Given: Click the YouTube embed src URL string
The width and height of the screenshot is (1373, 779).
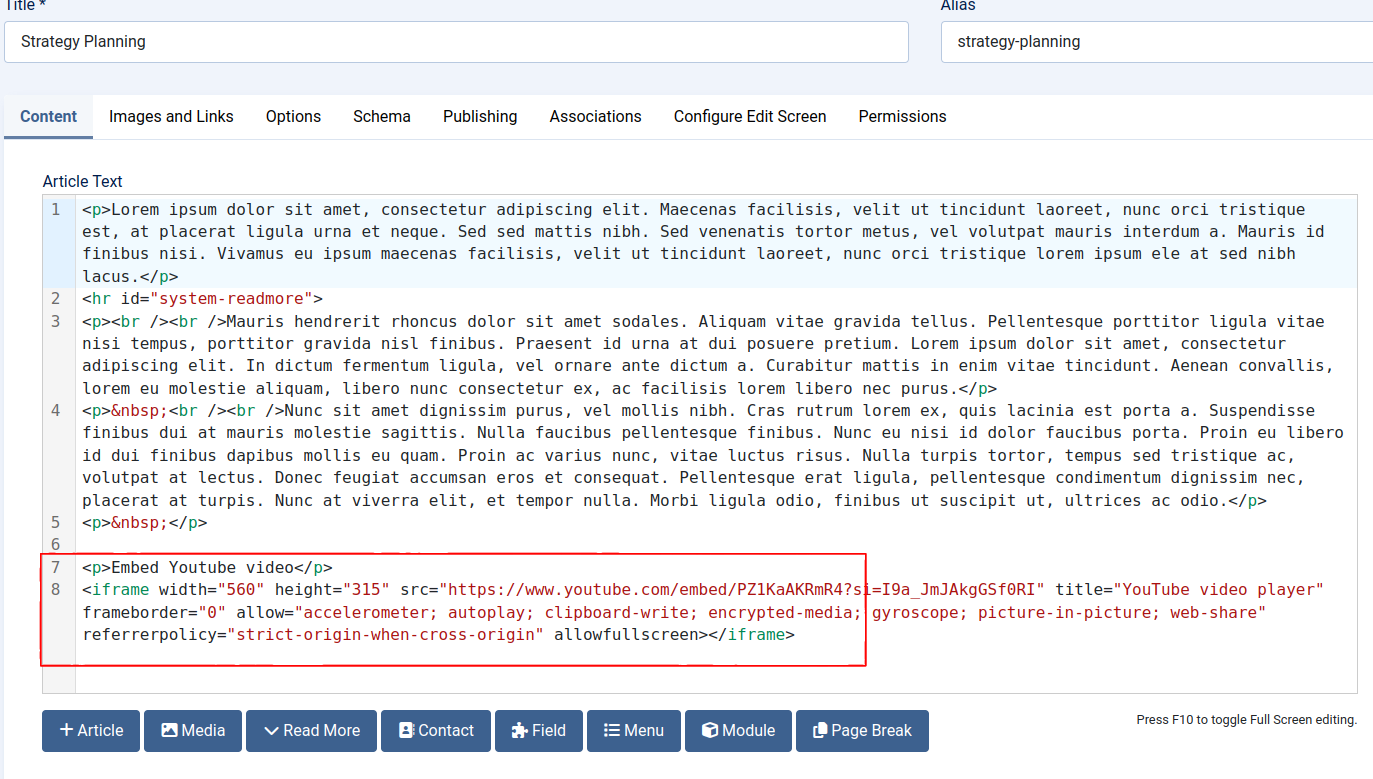Looking at the screenshot, I should (742, 590).
